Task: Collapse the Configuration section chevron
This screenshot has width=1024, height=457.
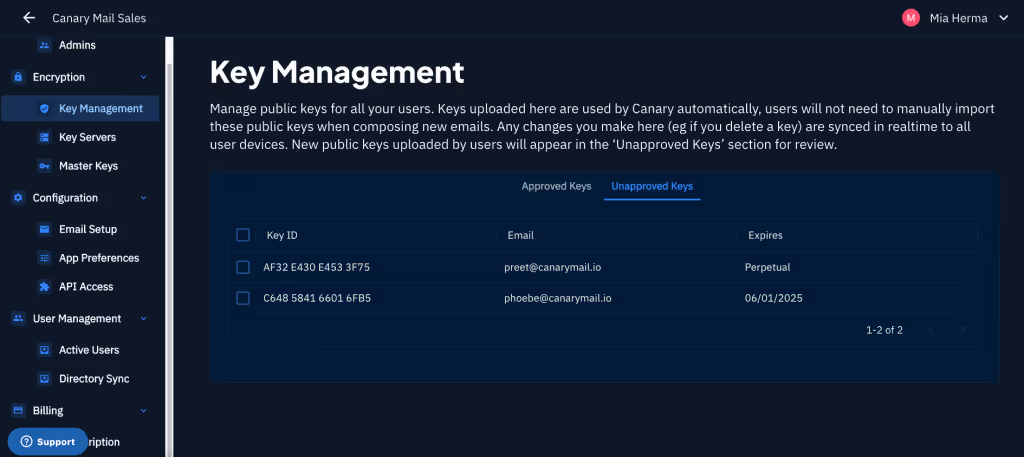Action: [144, 198]
